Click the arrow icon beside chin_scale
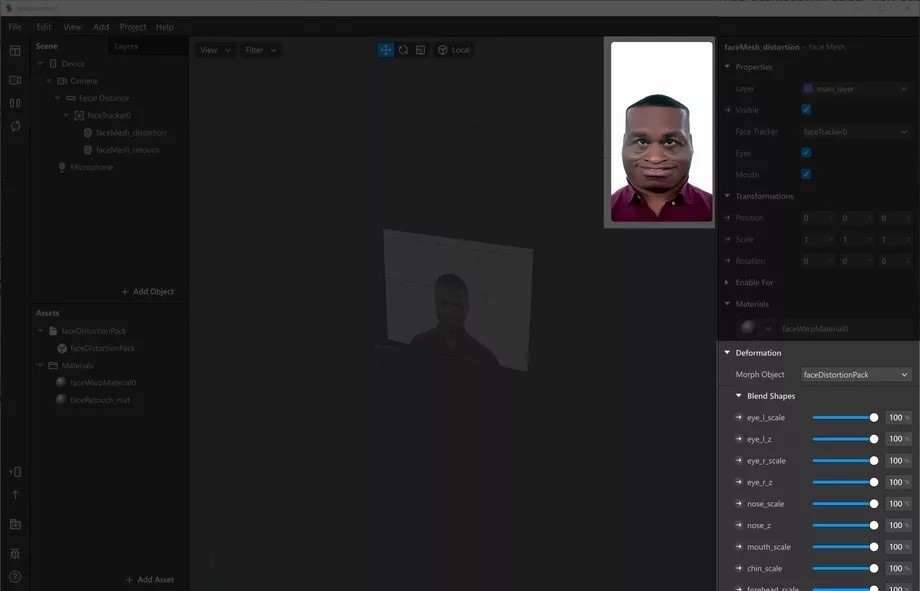 [x=739, y=568]
